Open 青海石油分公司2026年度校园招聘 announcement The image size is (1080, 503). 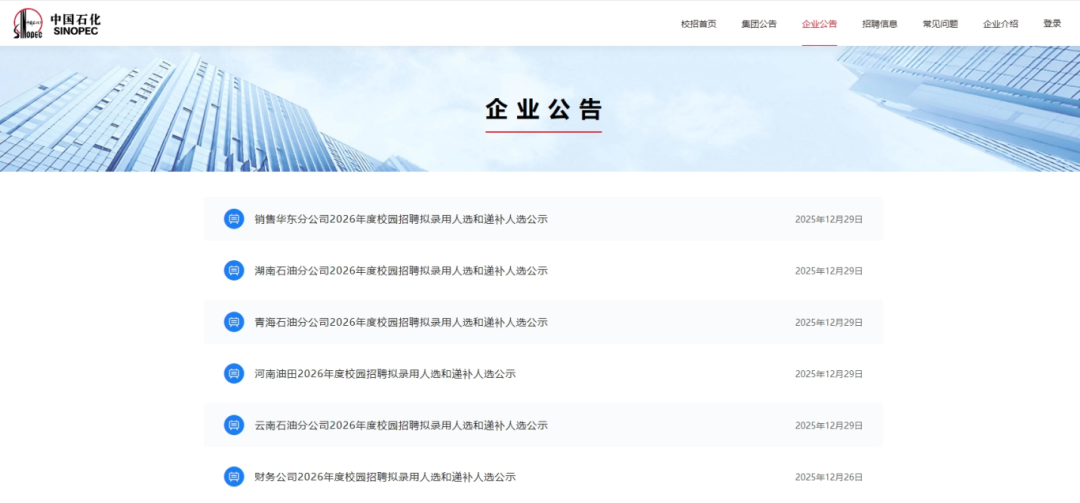401,322
